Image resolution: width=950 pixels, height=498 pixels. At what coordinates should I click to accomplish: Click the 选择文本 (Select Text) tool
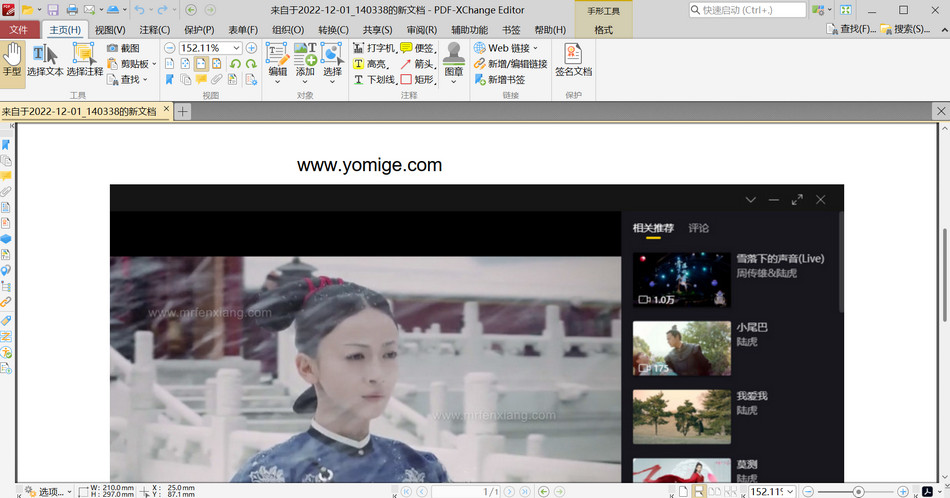coord(45,60)
